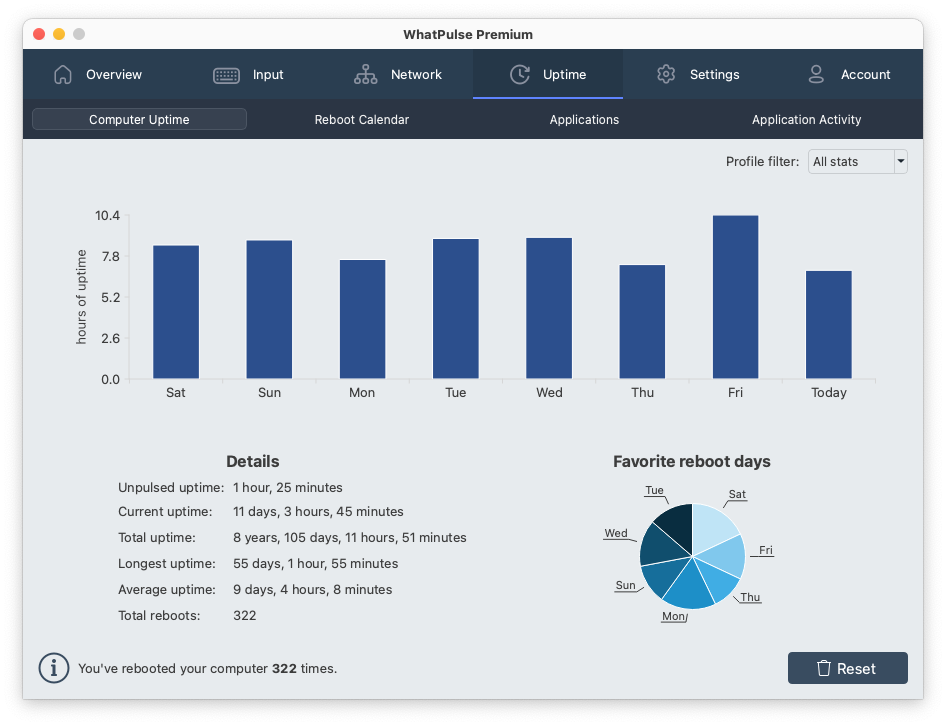Minimize the WhatPulse Premium window

coord(59,34)
